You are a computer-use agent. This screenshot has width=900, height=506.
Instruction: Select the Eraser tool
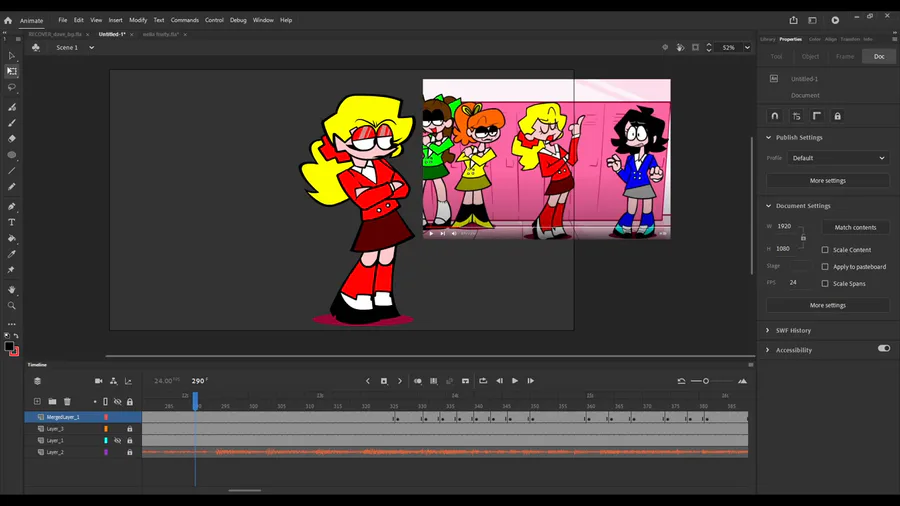pos(11,138)
